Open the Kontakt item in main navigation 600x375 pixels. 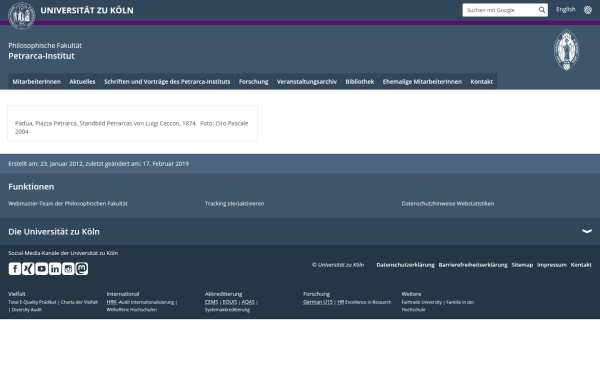(481, 82)
